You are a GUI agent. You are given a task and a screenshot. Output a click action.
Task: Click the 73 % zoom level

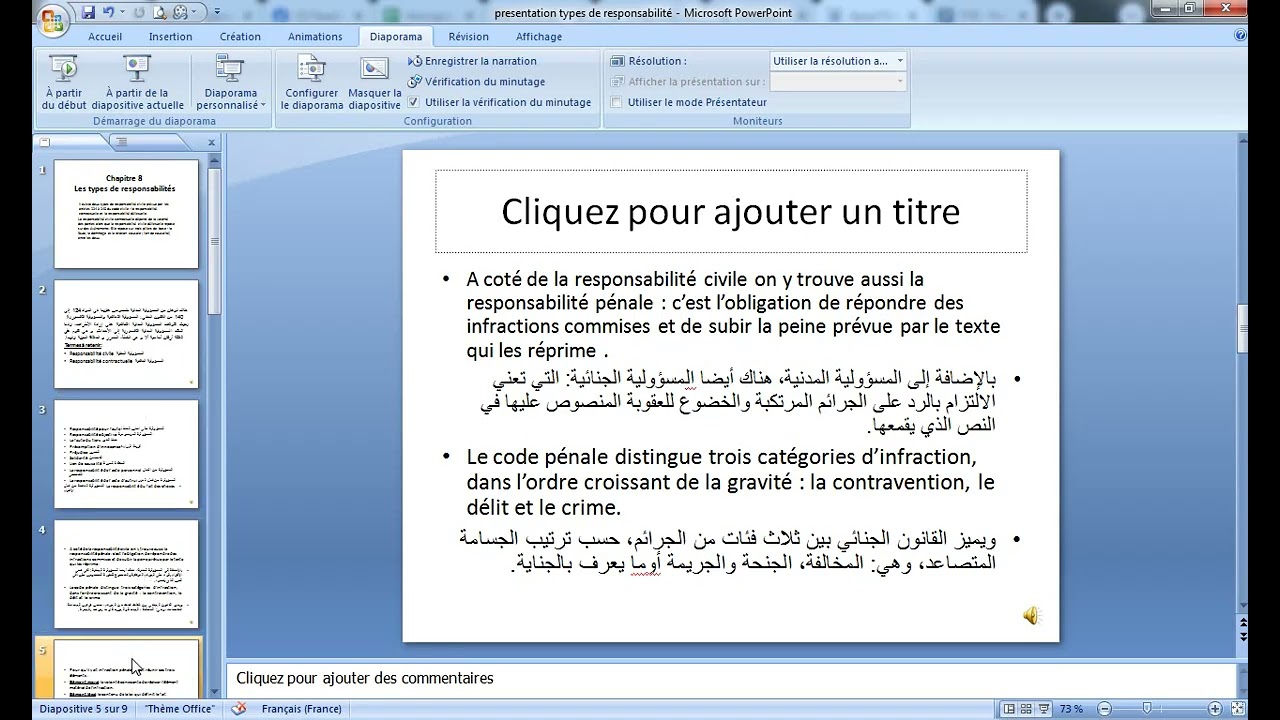[1071, 709]
